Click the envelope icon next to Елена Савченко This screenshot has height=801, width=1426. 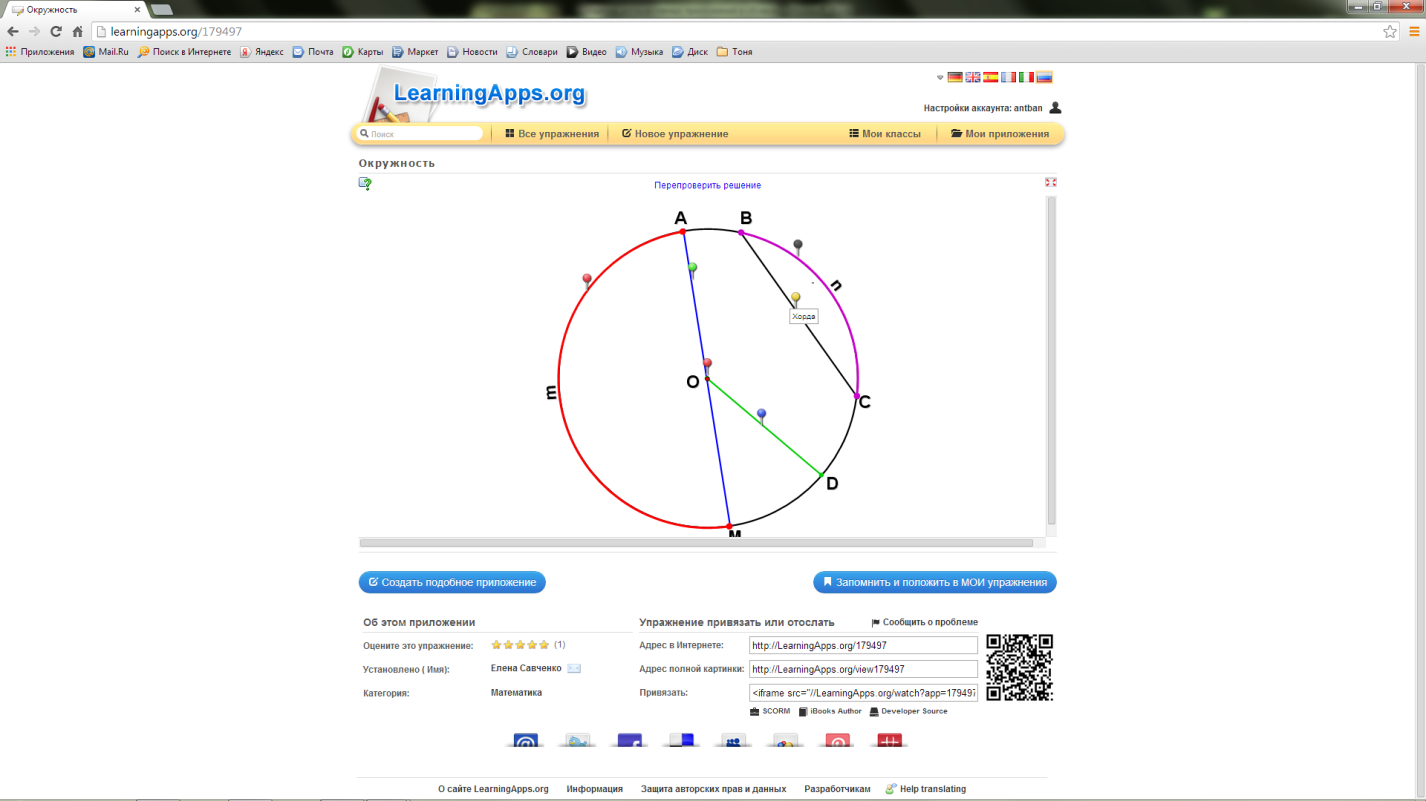click(x=574, y=668)
